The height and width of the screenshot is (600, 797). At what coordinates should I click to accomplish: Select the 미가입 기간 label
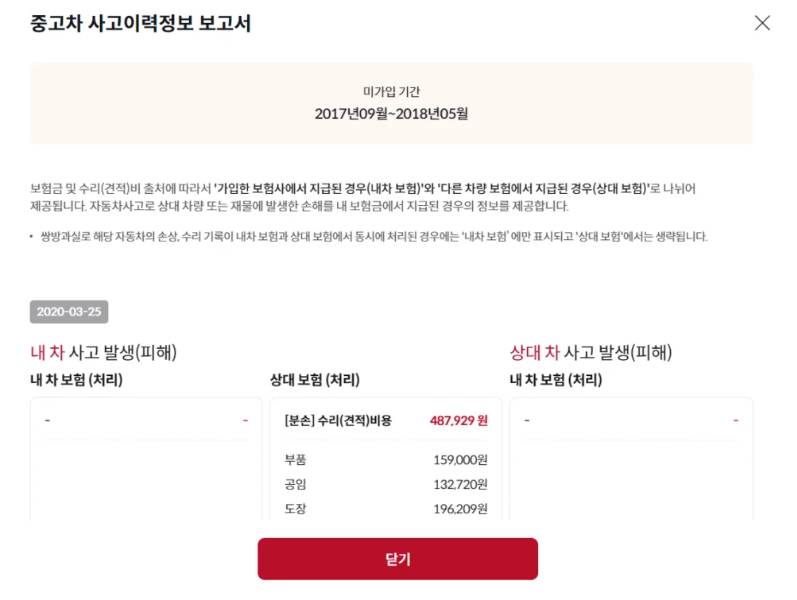point(391,91)
